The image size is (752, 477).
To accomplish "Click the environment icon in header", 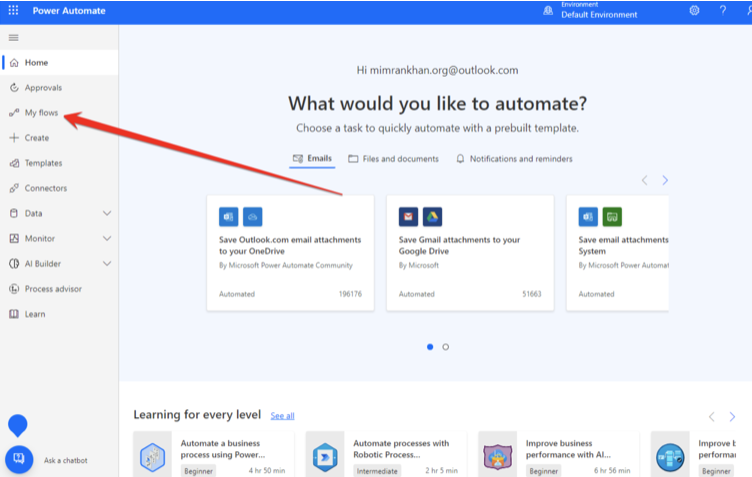I will [548, 11].
